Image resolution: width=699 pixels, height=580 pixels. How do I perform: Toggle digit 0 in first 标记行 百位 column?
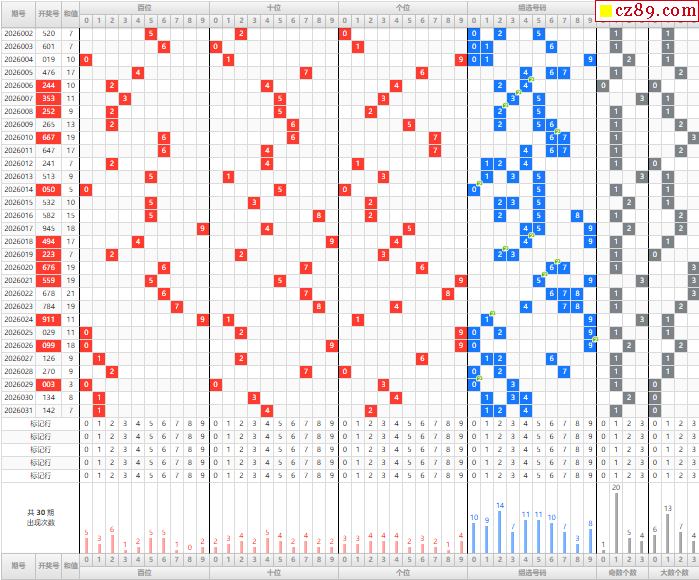tap(86, 424)
